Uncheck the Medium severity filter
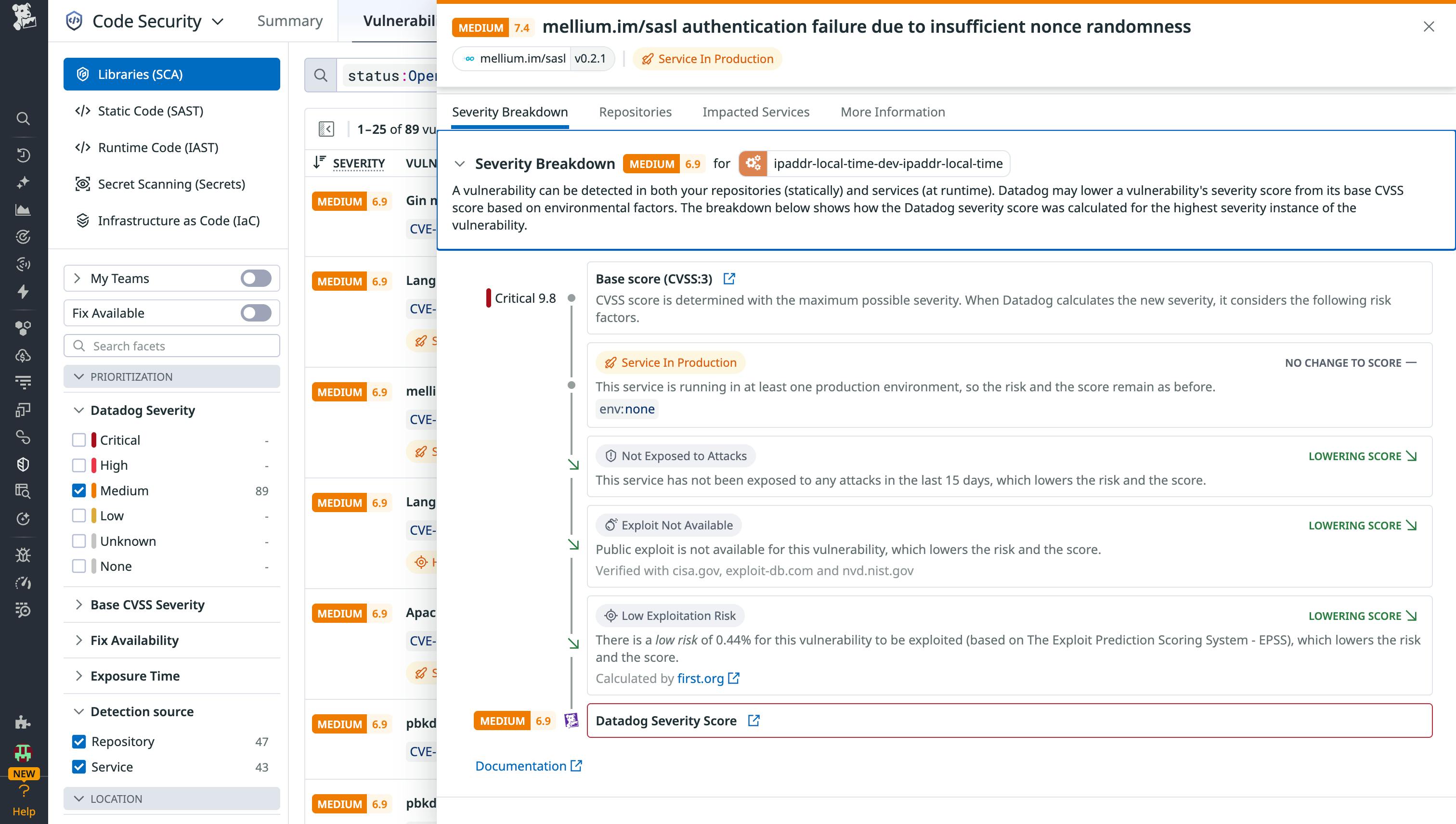Image resolution: width=1456 pixels, height=824 pixels. [x=79, y=490]
